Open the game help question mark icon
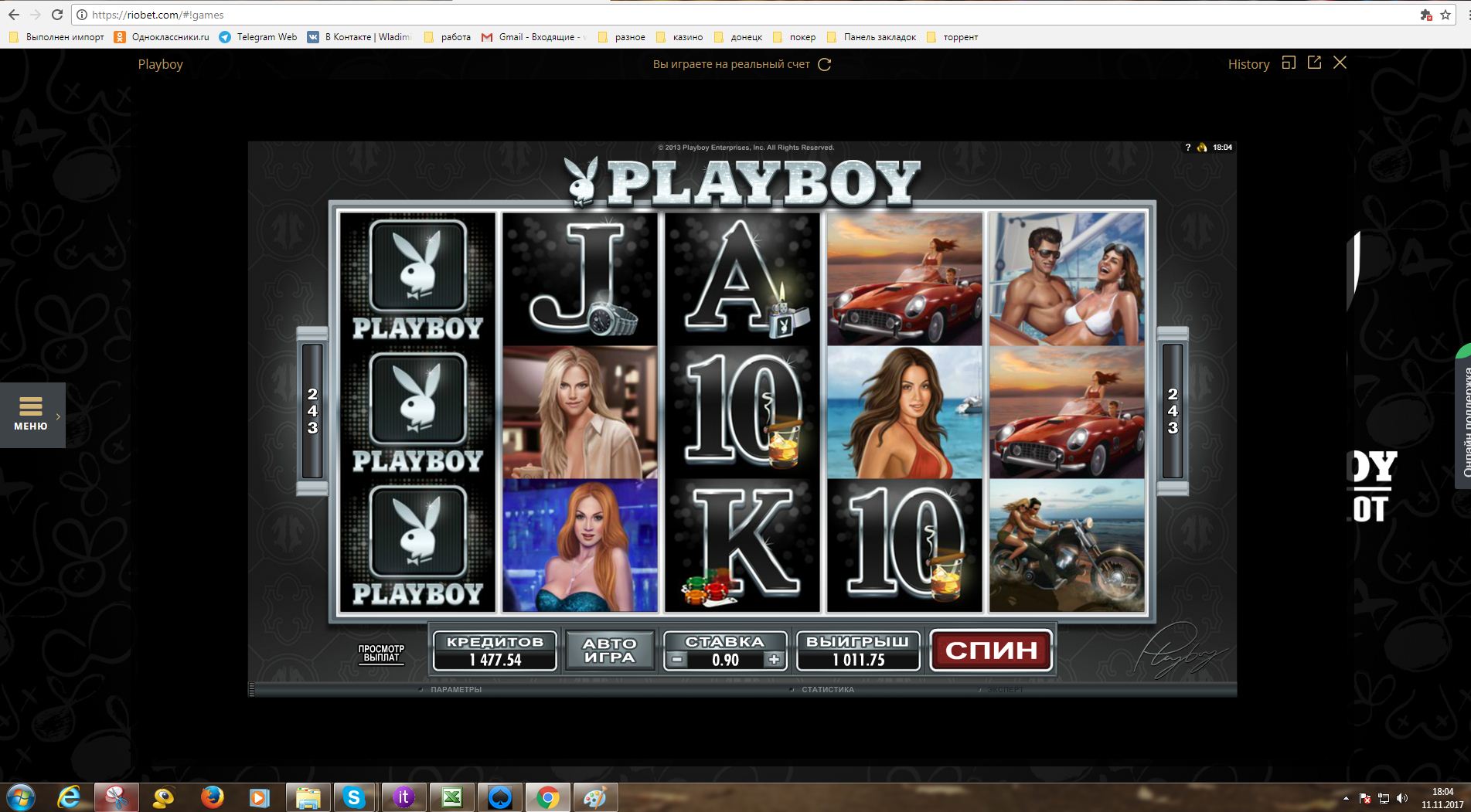 (x=1188, y=148)
